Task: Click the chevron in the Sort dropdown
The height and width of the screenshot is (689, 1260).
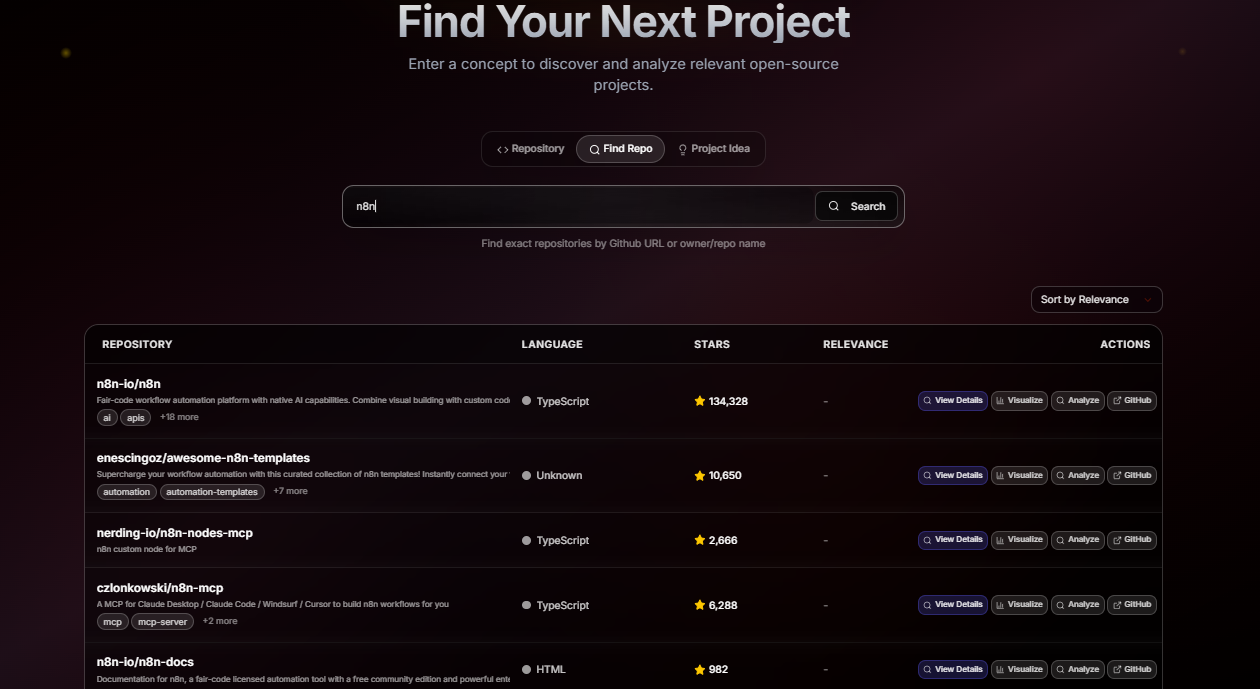Action: pos(1147,300)
